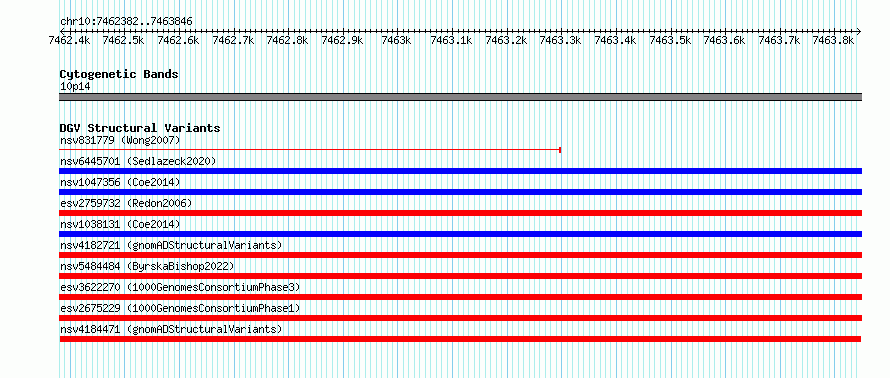Click the 7462.9k ruler tick label
The image size is (890, 378).
342,40
